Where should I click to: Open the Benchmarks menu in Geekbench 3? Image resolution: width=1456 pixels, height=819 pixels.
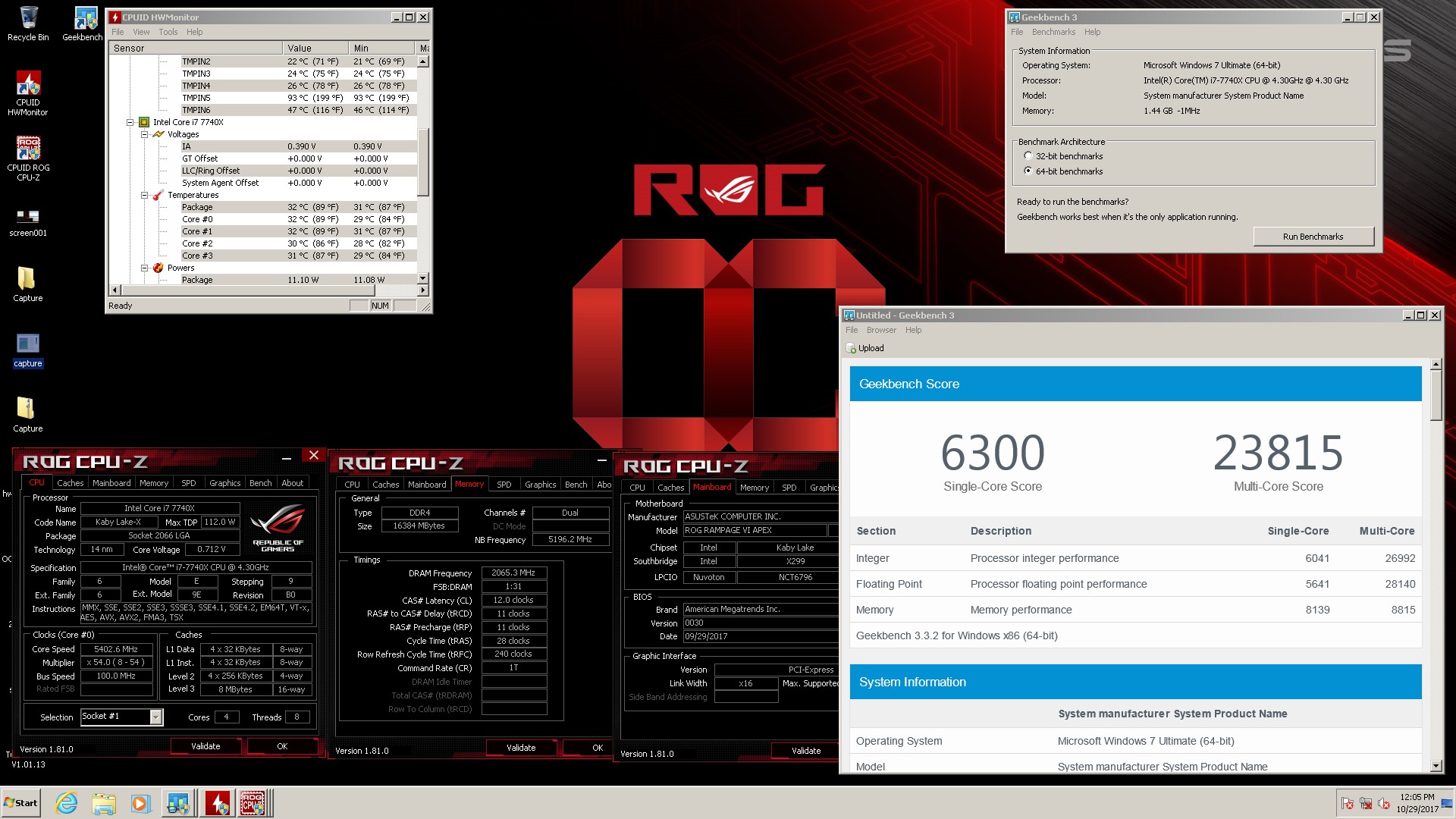pos(1053,32)
